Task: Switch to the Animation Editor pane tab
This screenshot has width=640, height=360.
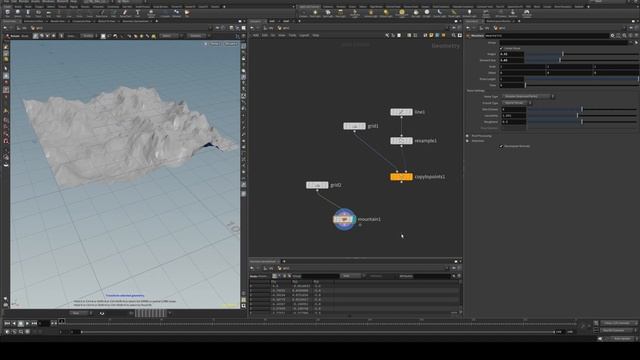Action: pos(33,21)
